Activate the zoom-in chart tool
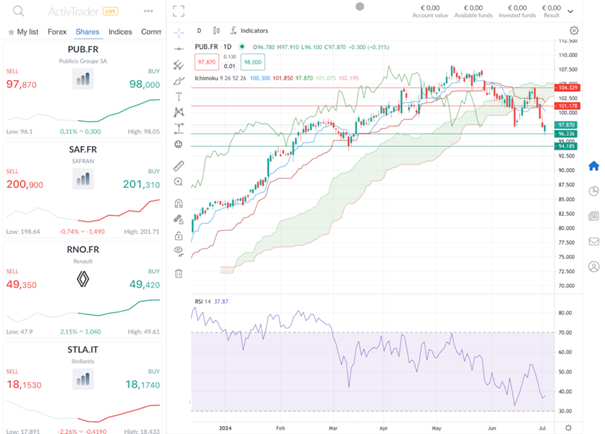This screenshot has width=605, height=434. pyautogui.click(x=178, y=182)
